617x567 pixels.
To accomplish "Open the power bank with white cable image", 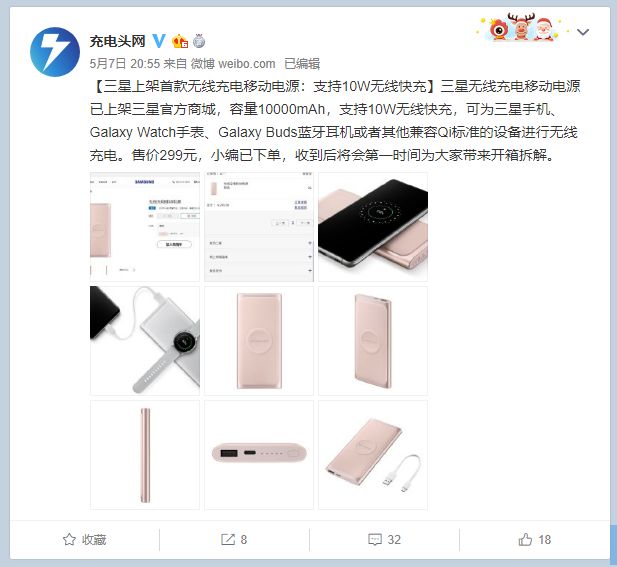I will coord(373,455).
